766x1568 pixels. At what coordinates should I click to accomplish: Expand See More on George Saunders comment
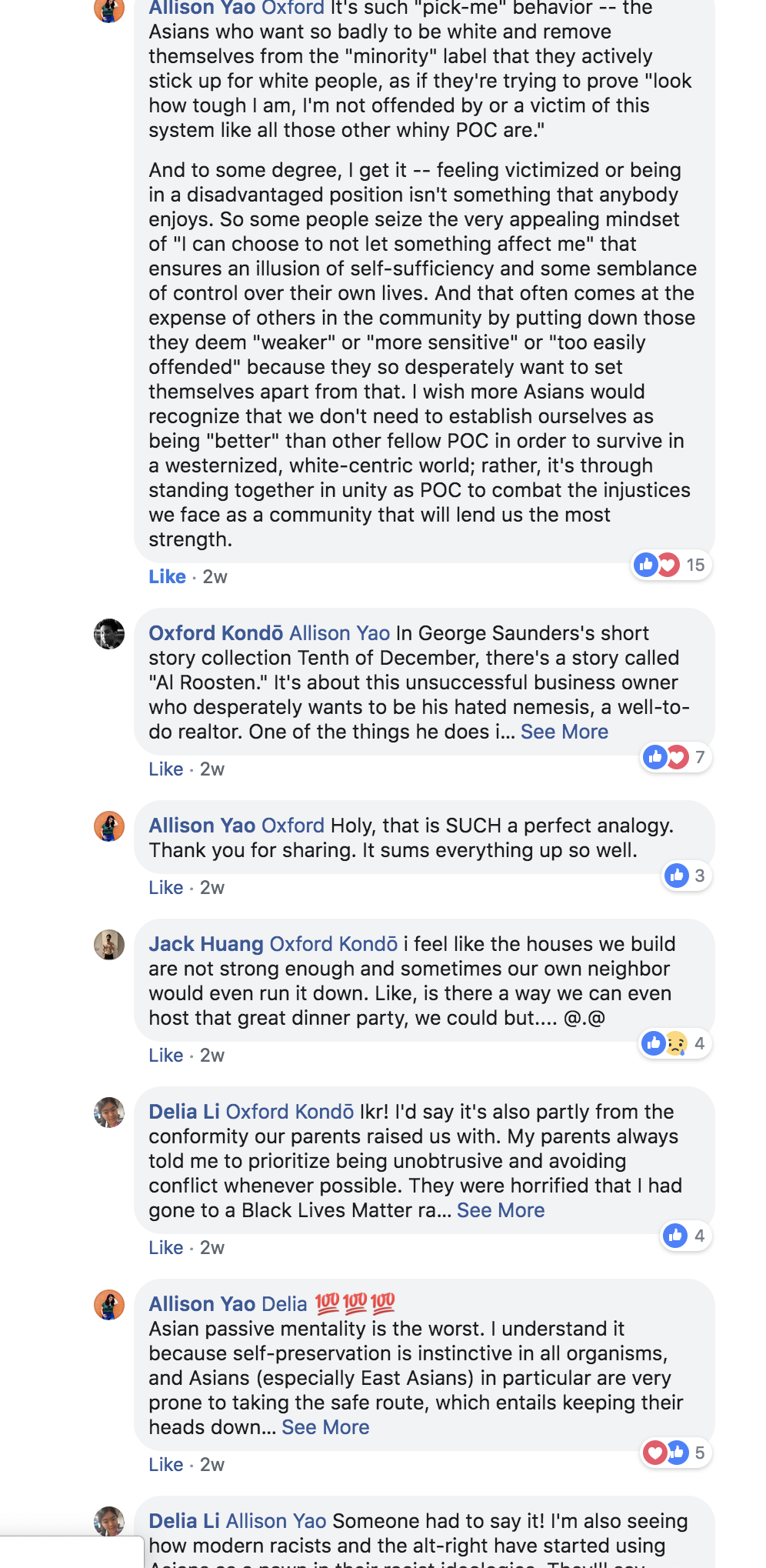pyautogui.click(x=564, y=732)
